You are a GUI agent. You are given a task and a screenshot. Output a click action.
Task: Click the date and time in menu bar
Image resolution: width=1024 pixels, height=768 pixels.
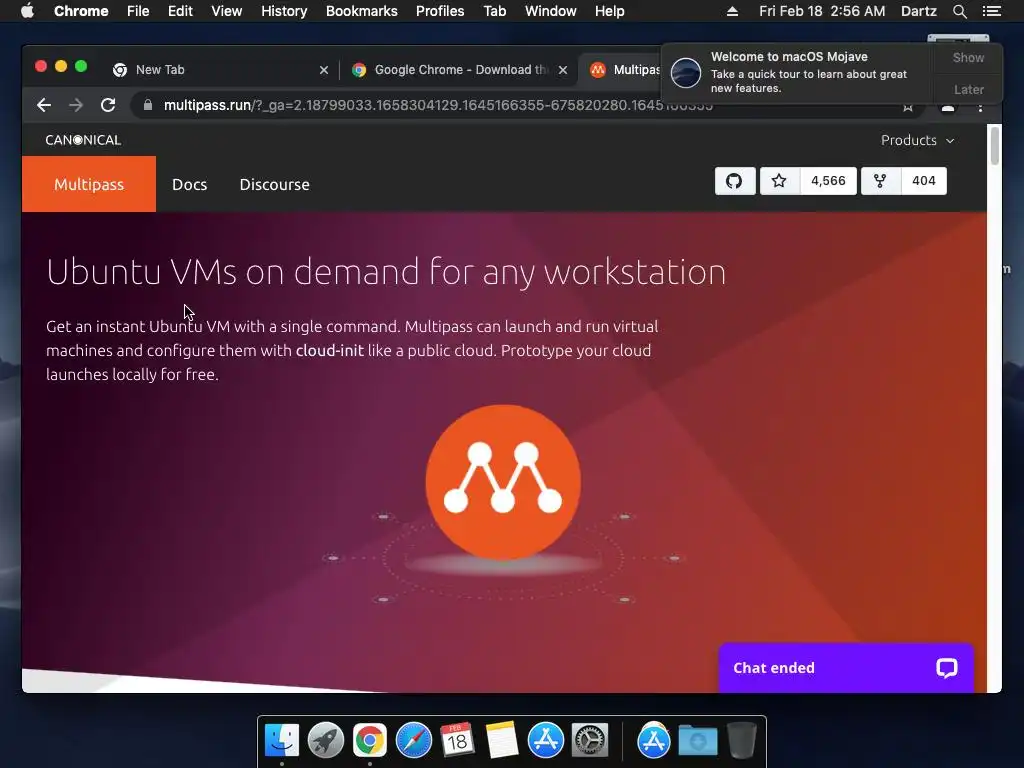coord(822,11)
